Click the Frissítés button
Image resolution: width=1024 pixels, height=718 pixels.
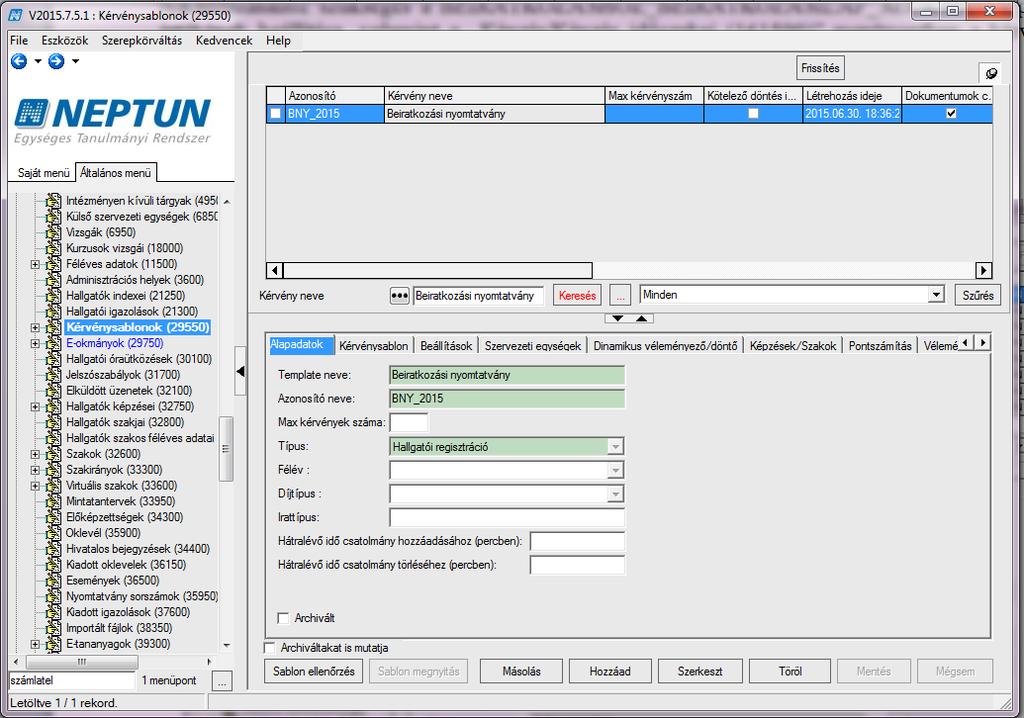click(820, 68)
